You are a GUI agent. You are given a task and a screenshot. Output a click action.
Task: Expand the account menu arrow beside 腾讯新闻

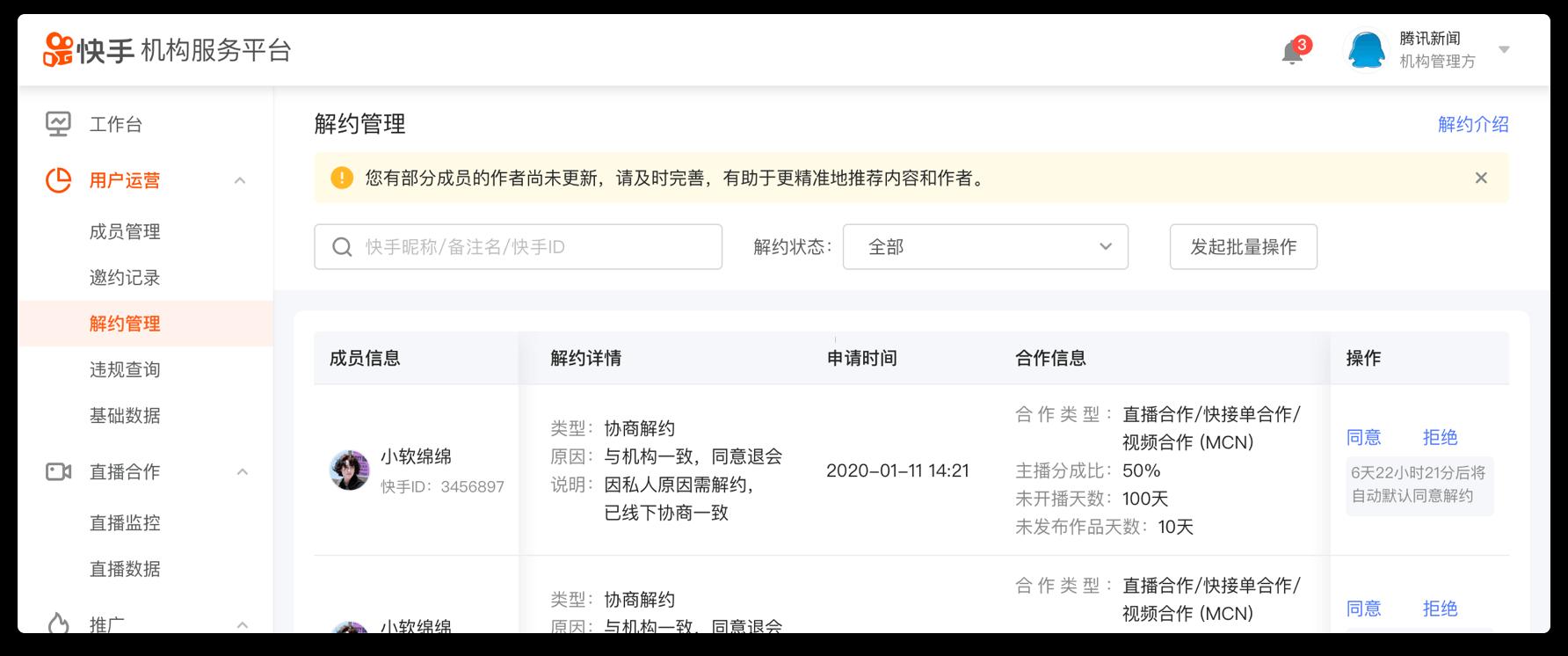click(x=1504, y=50)
